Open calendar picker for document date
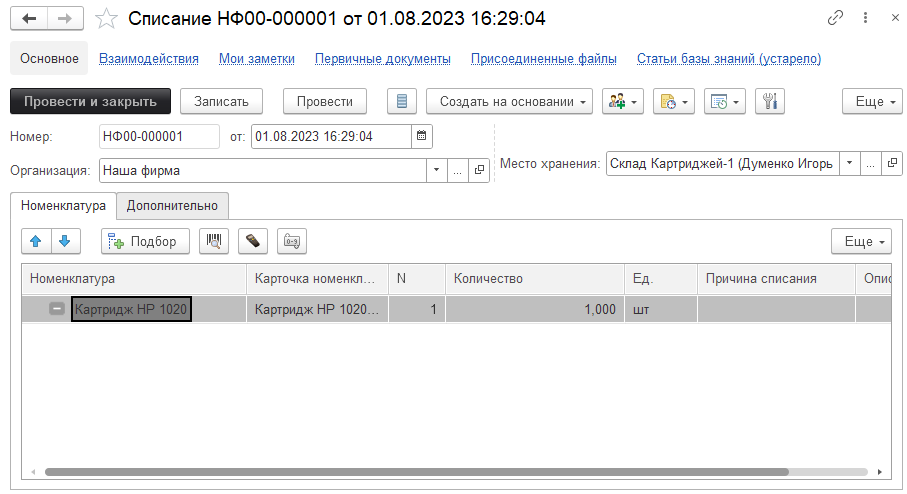Viewport: 907px width, 494px height. point(421,136)
